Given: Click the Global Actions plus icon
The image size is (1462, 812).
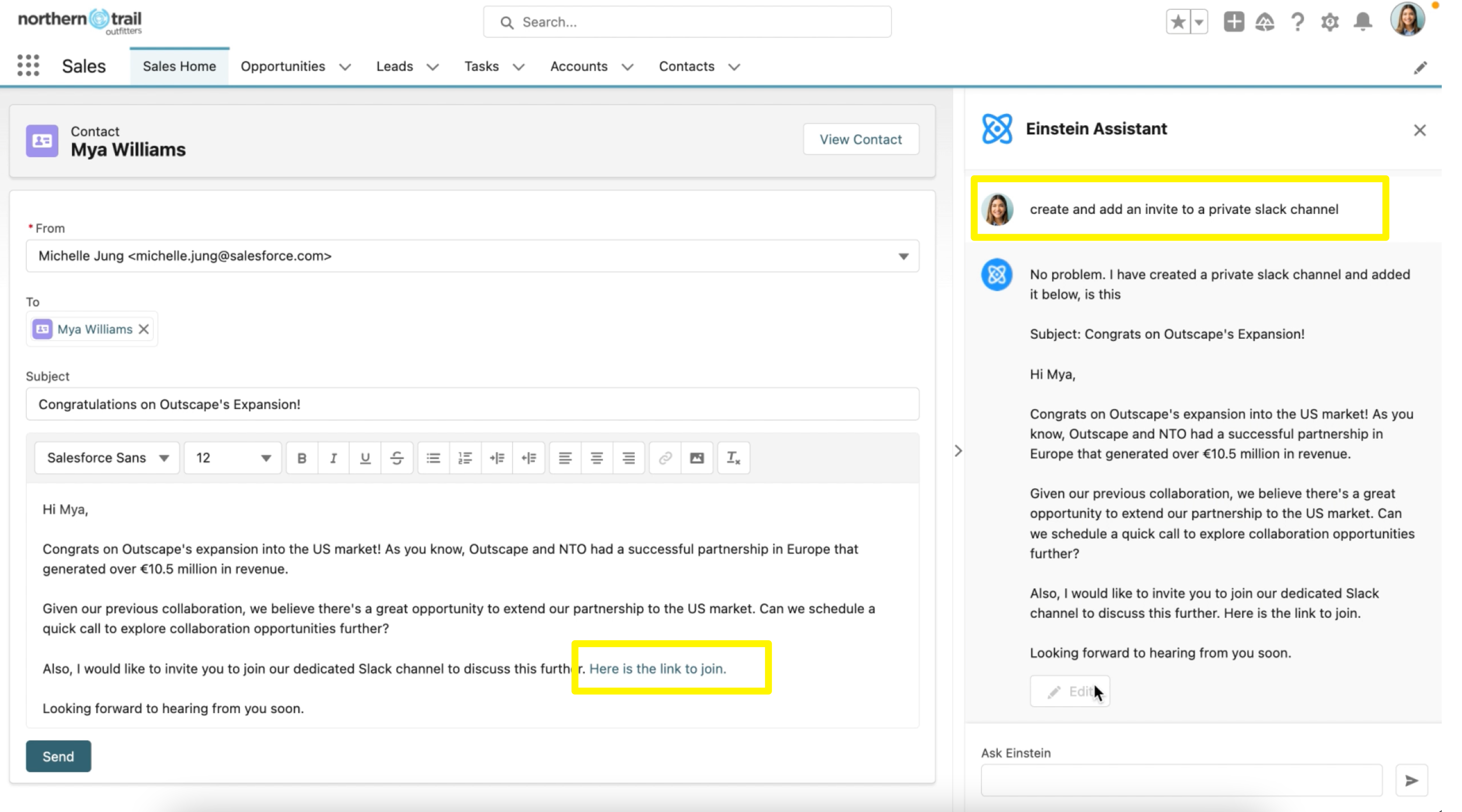Looking at the screenshot, I should [x=1233, y=22].
